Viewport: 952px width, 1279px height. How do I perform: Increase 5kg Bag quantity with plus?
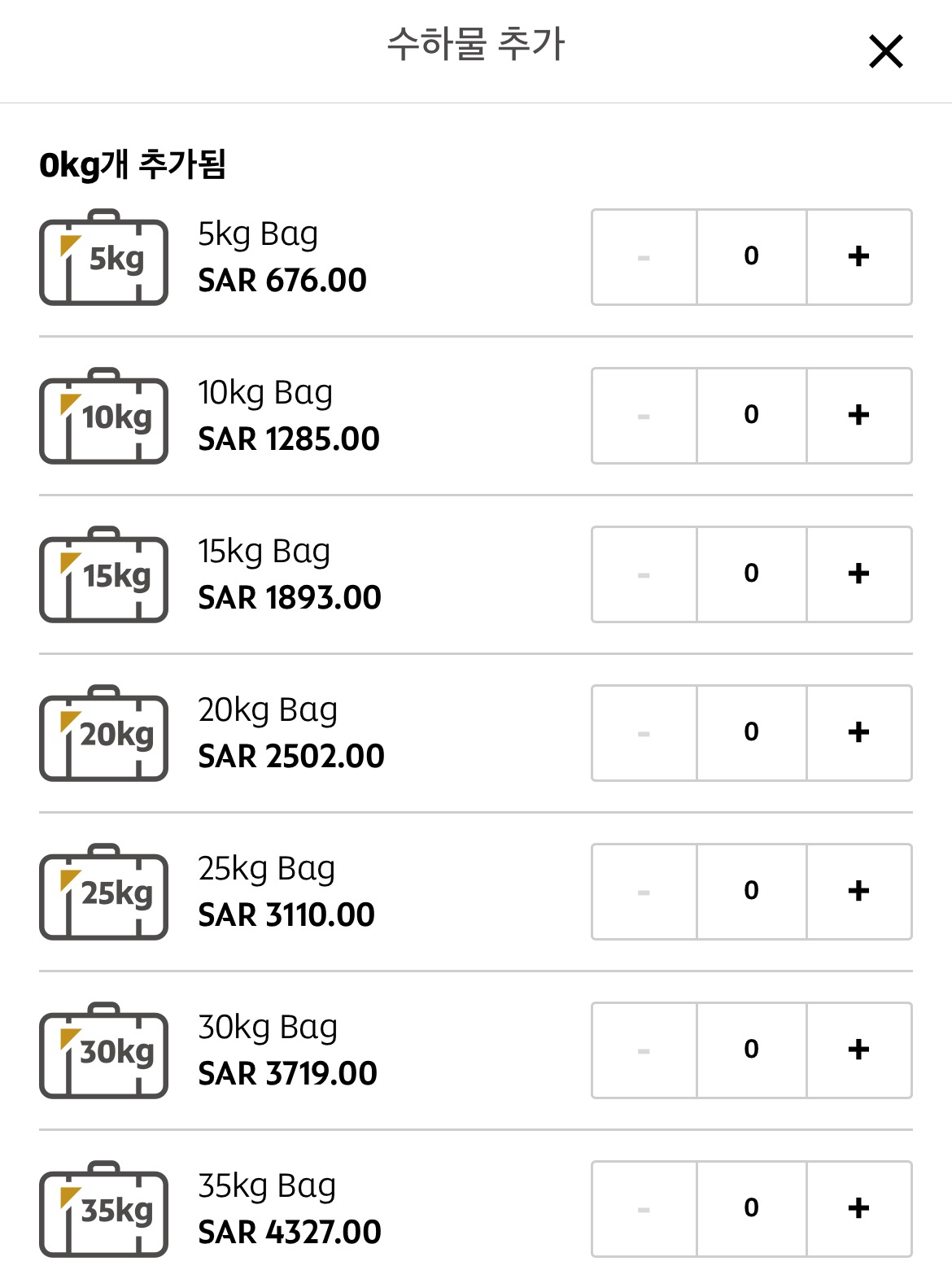859,257
